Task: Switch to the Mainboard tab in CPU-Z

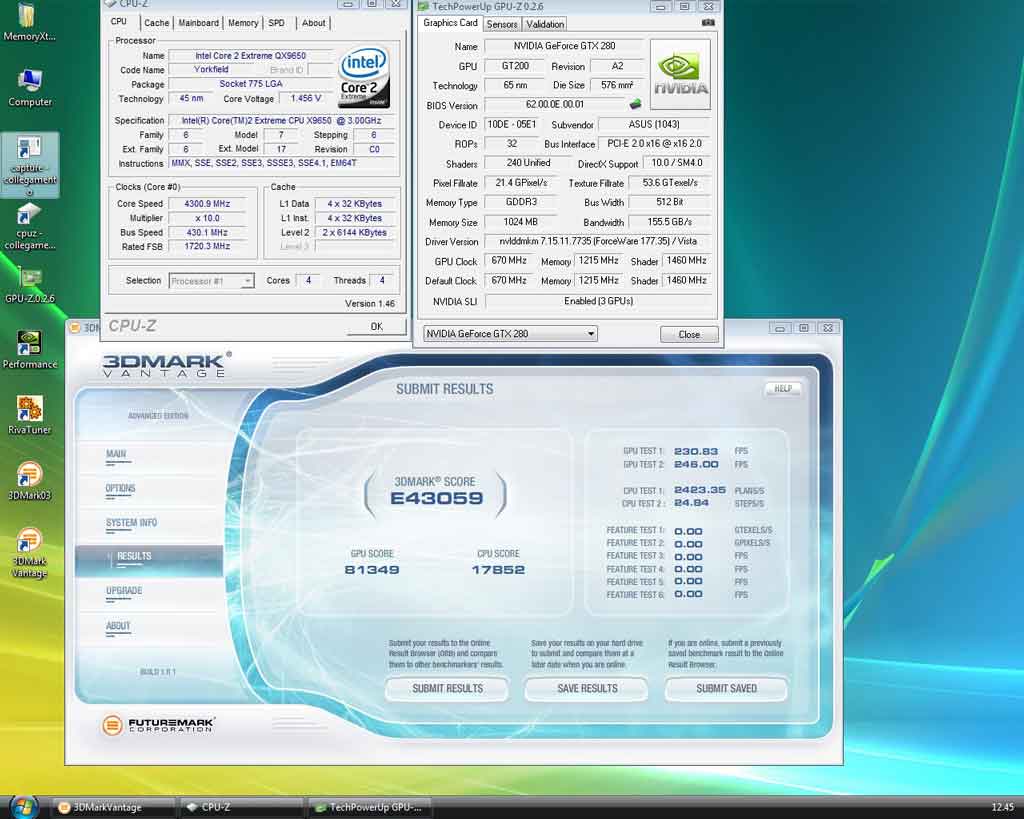Action: tap(199, 23)
